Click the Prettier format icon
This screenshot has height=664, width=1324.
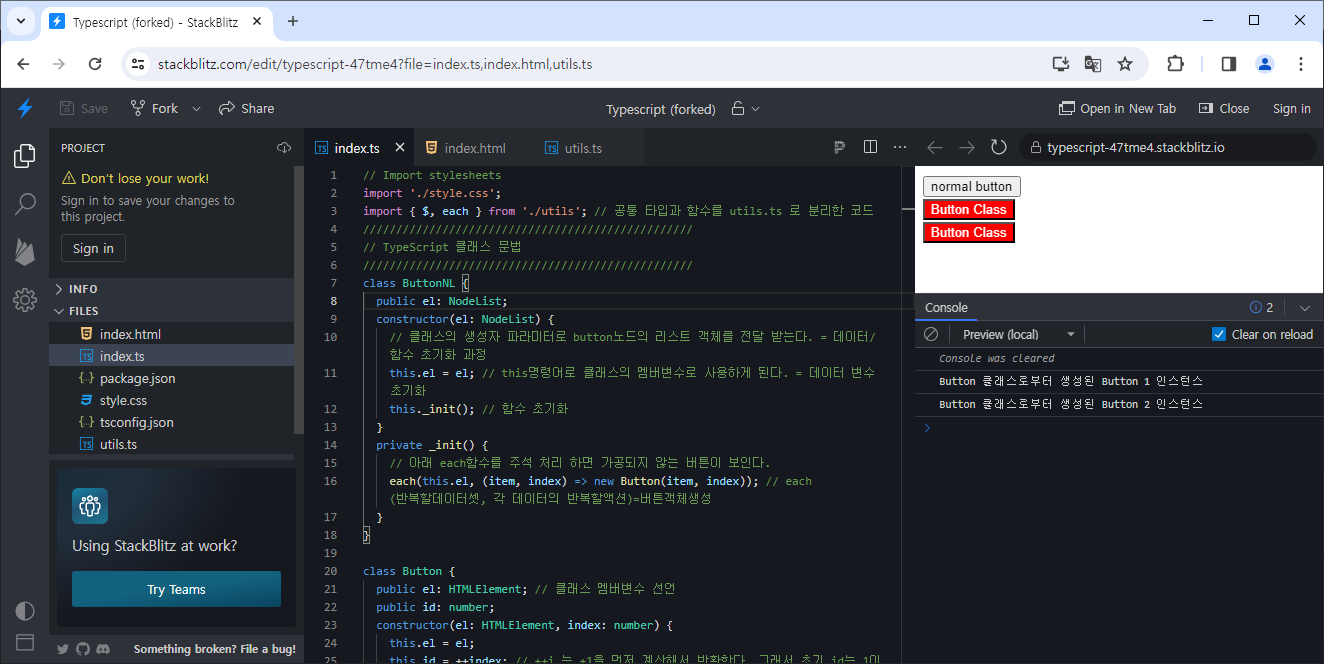tap(839, 148)
